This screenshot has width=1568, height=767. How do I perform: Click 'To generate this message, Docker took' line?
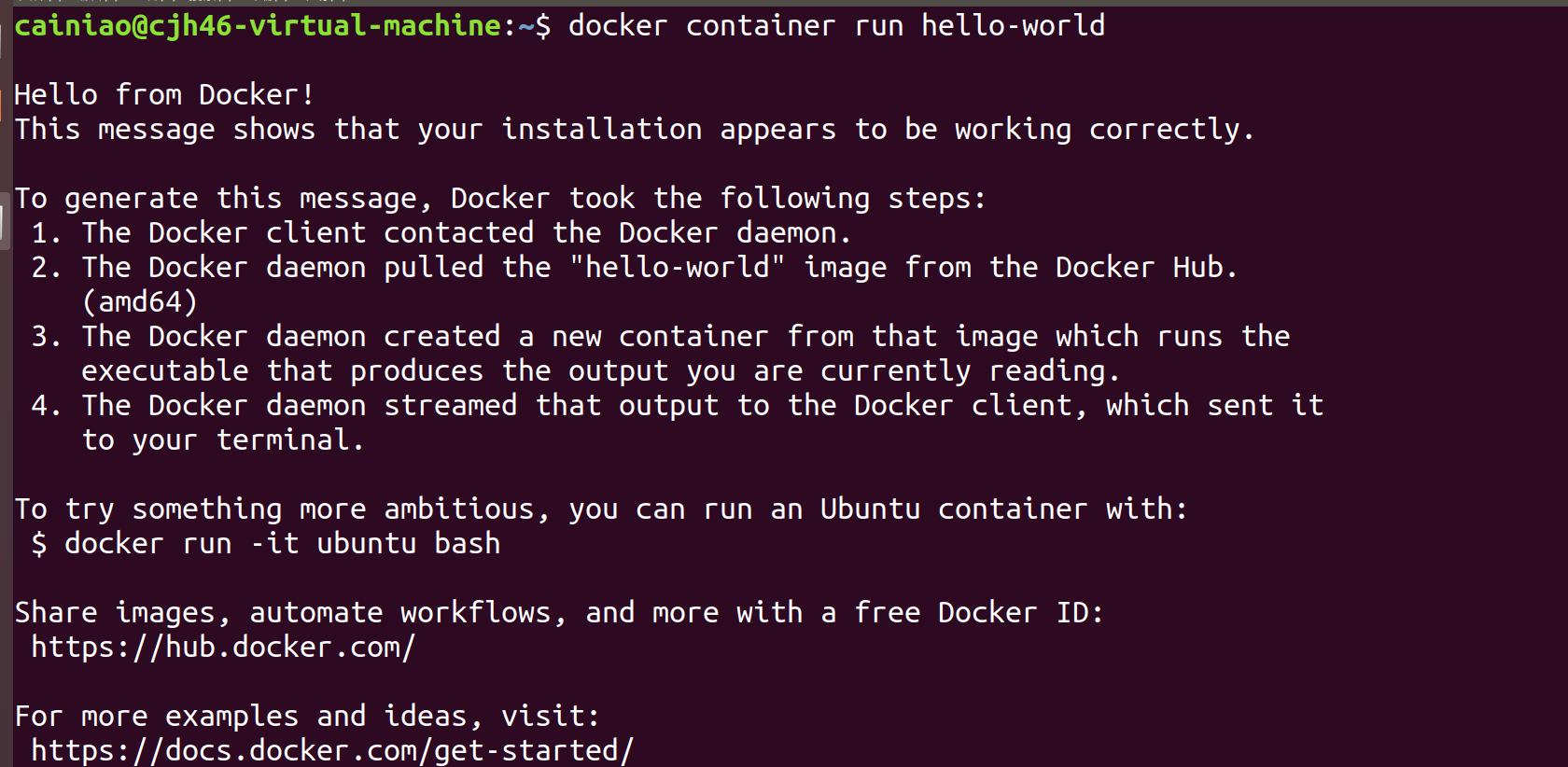pos(500,199)
